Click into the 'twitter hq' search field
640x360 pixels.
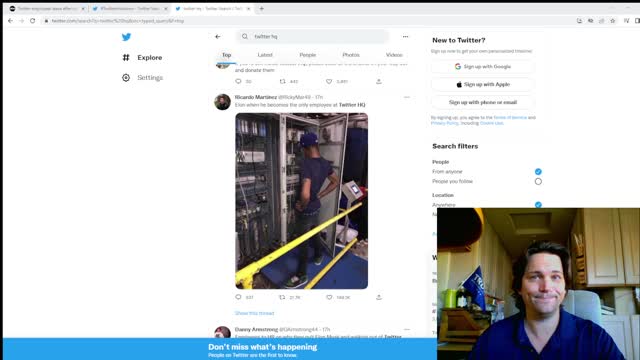click(x=313, y=37)
